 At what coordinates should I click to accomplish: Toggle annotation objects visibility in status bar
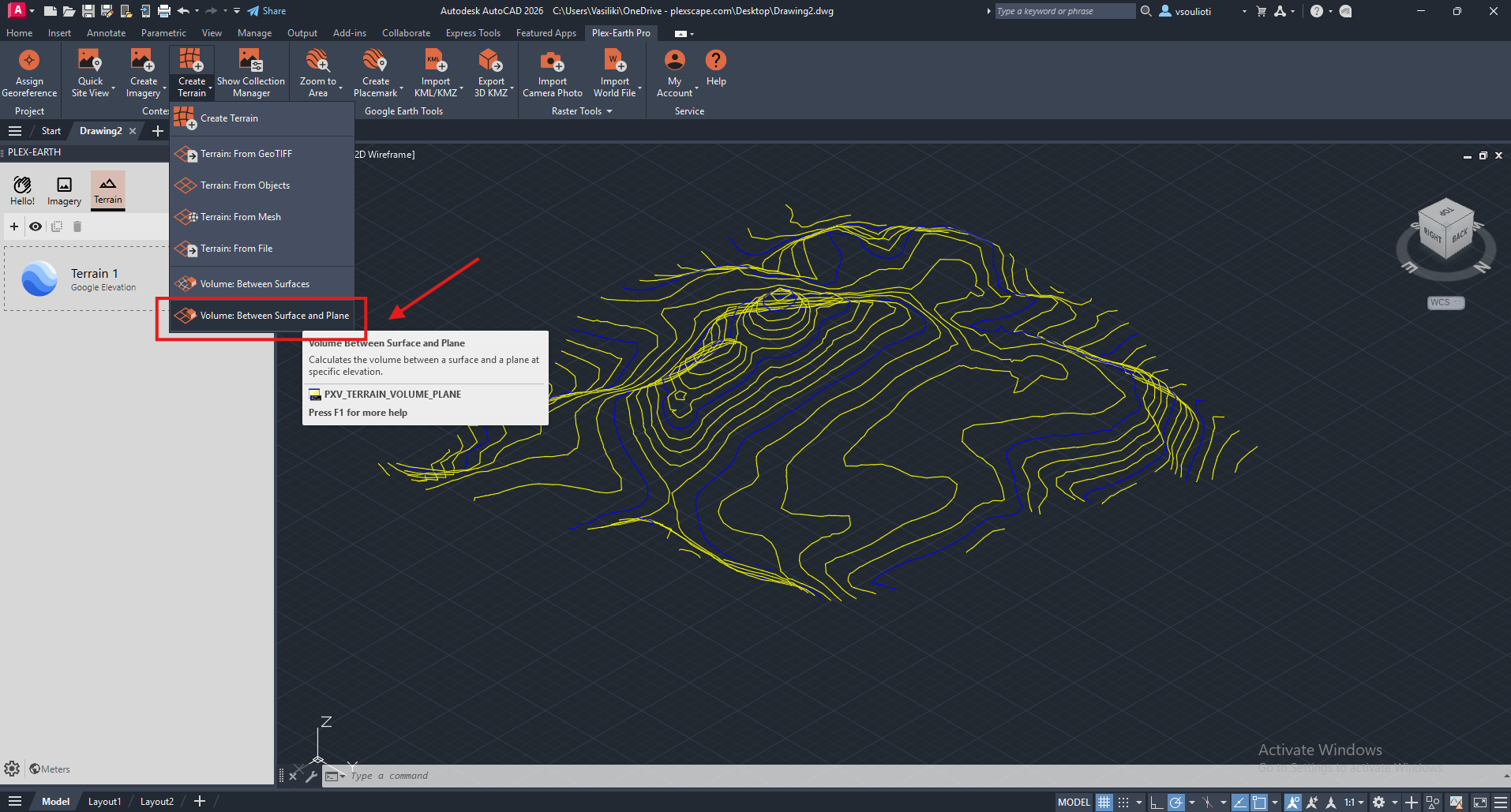coord(1293,802)
